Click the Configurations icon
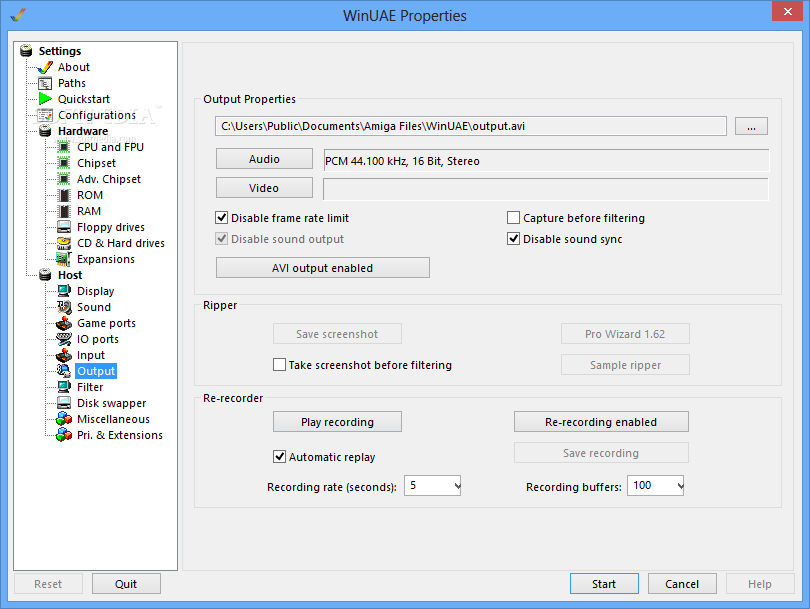The image size is (810, 609). (x=45, y=115)
